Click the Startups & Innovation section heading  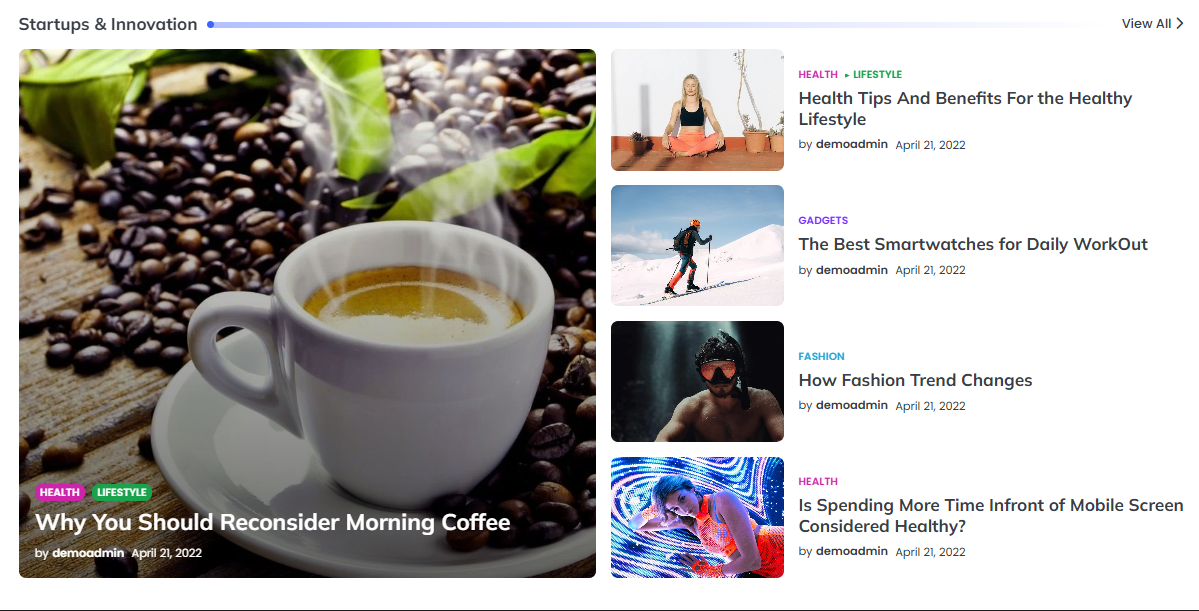(x=108, y=24)
